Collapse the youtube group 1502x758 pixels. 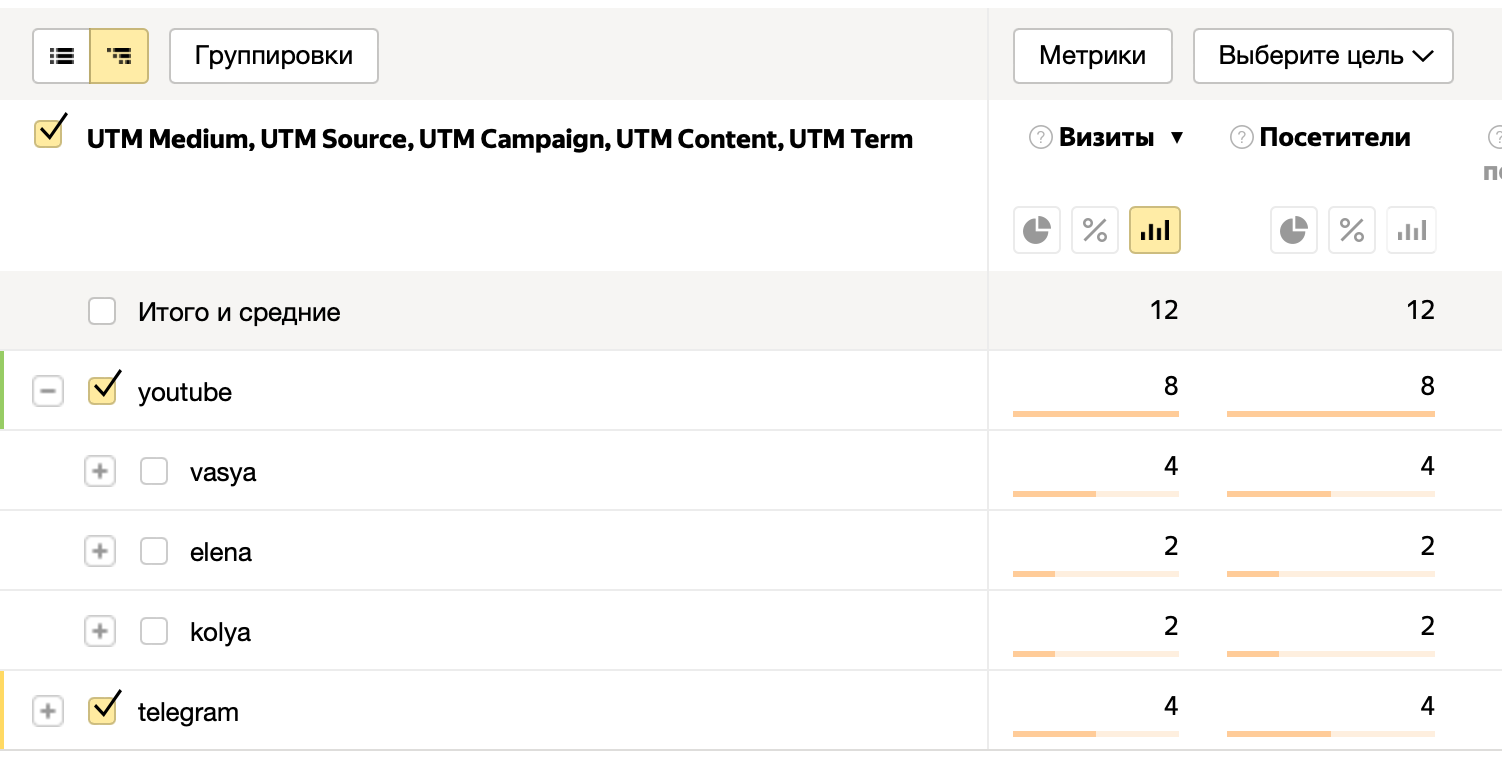[x=48, y=390]
